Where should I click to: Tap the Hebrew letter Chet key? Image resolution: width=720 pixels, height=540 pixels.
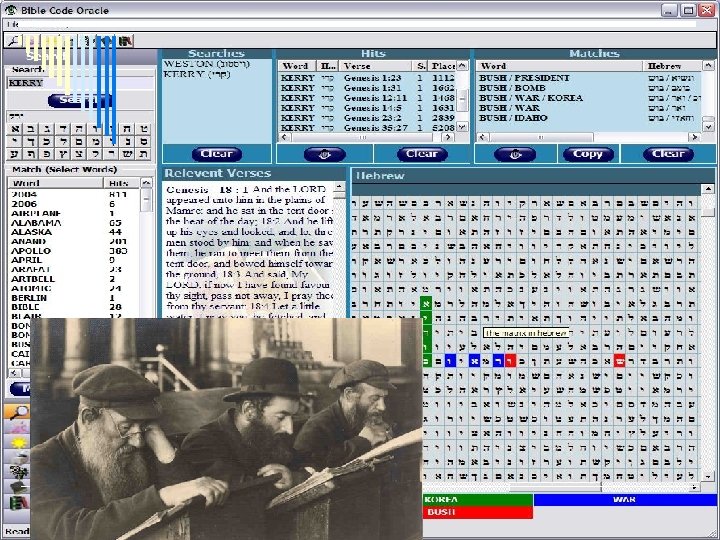127,129
